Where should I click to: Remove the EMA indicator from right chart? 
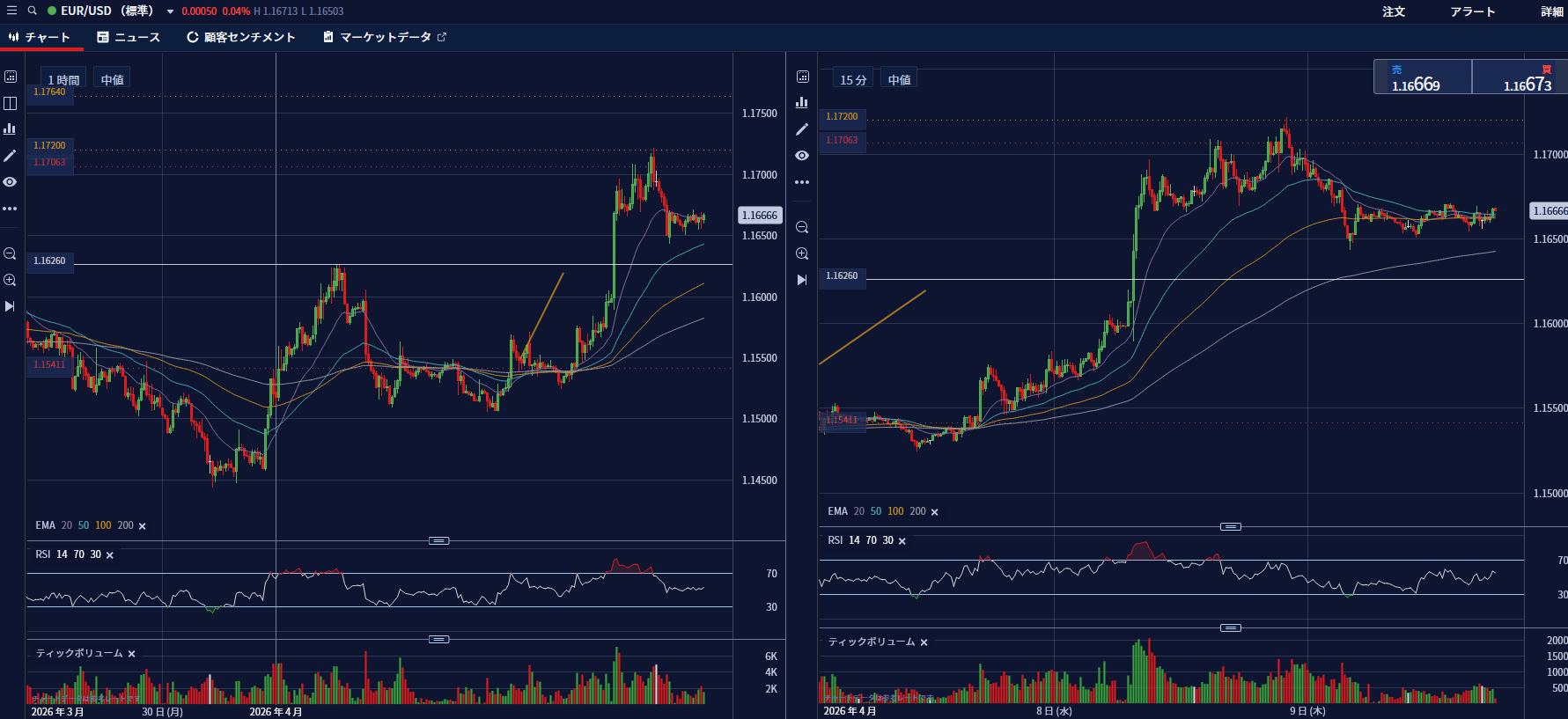(935, 512)
